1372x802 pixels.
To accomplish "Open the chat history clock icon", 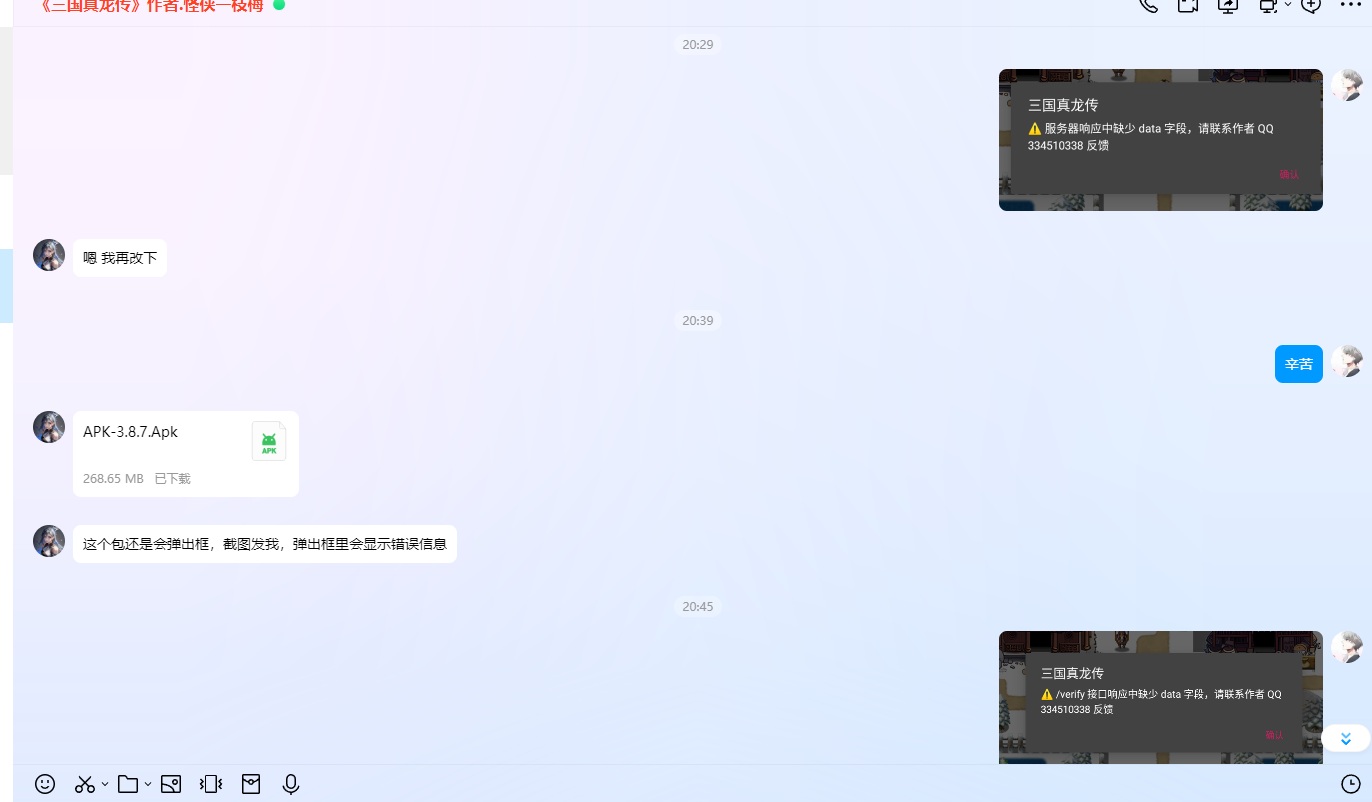I will tap(1351, 784).
